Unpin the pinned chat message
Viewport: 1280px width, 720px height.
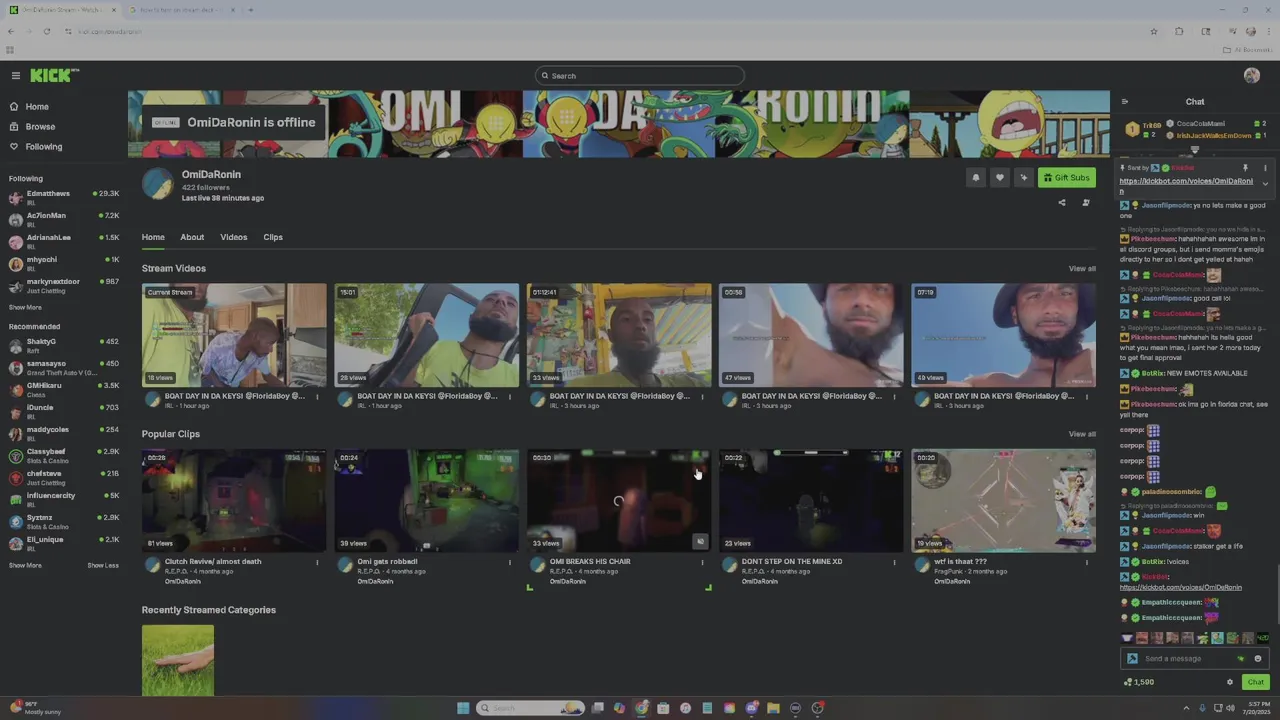pyautogui.click(x=1245, y=168)
